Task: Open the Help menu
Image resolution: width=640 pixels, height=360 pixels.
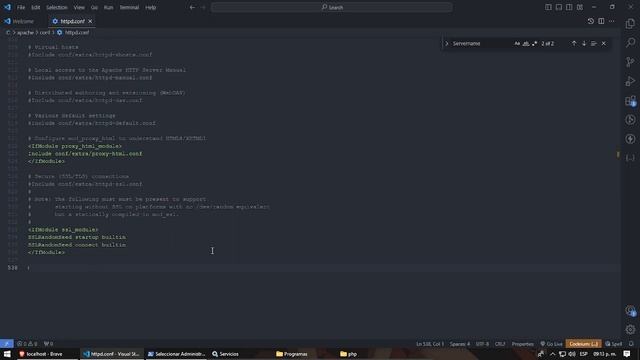Action: (151, 7)
